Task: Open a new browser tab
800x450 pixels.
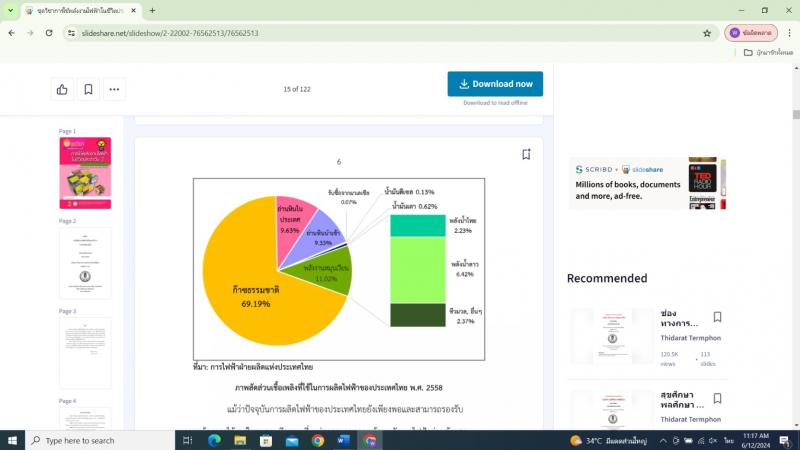Action: point(153,10)
